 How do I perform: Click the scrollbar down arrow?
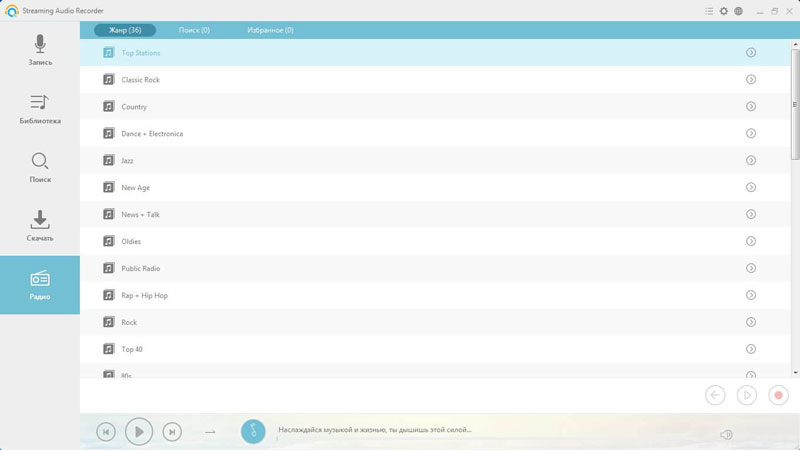(795, 373)
